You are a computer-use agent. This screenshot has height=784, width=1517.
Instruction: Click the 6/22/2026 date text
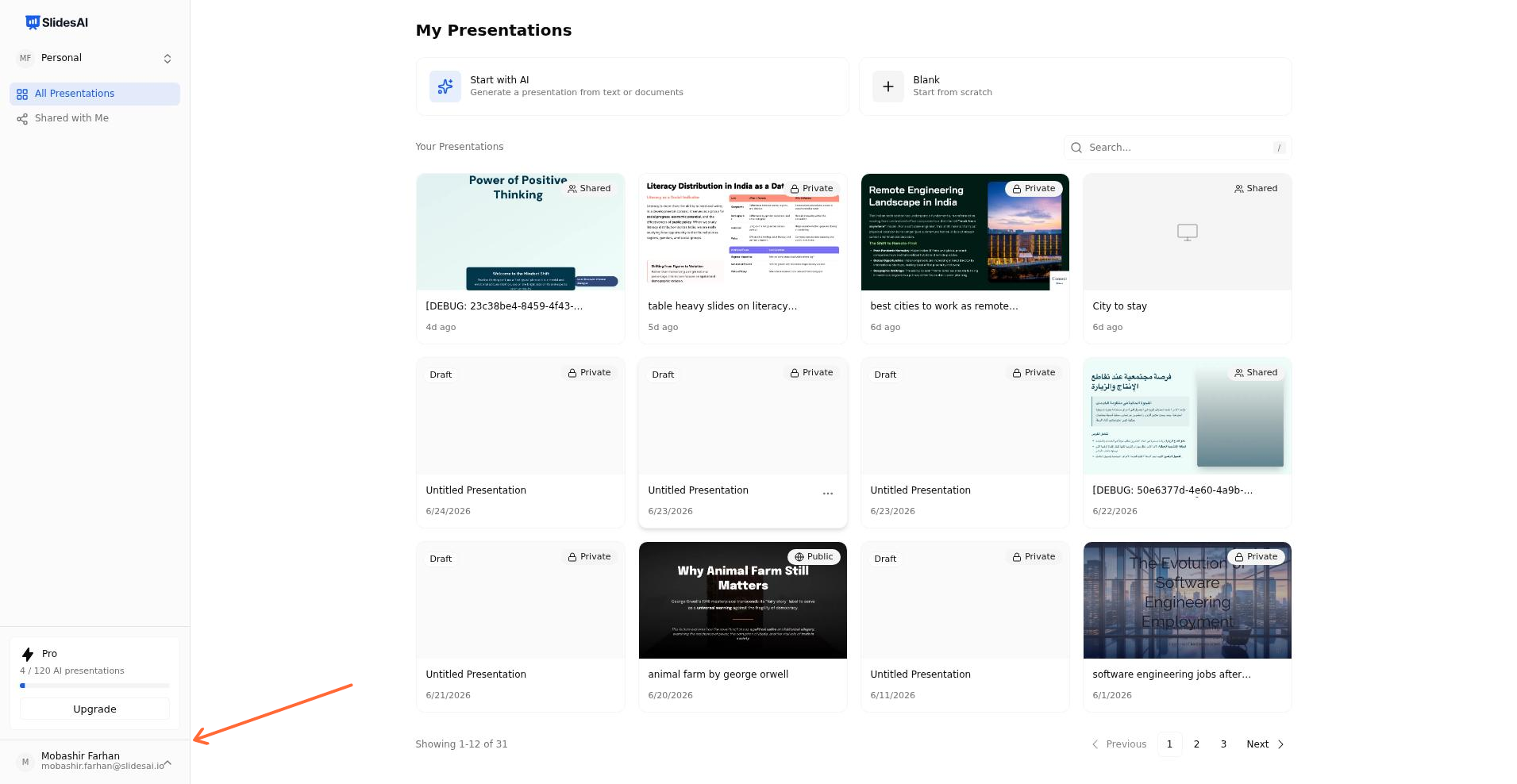click(1115, 512)
